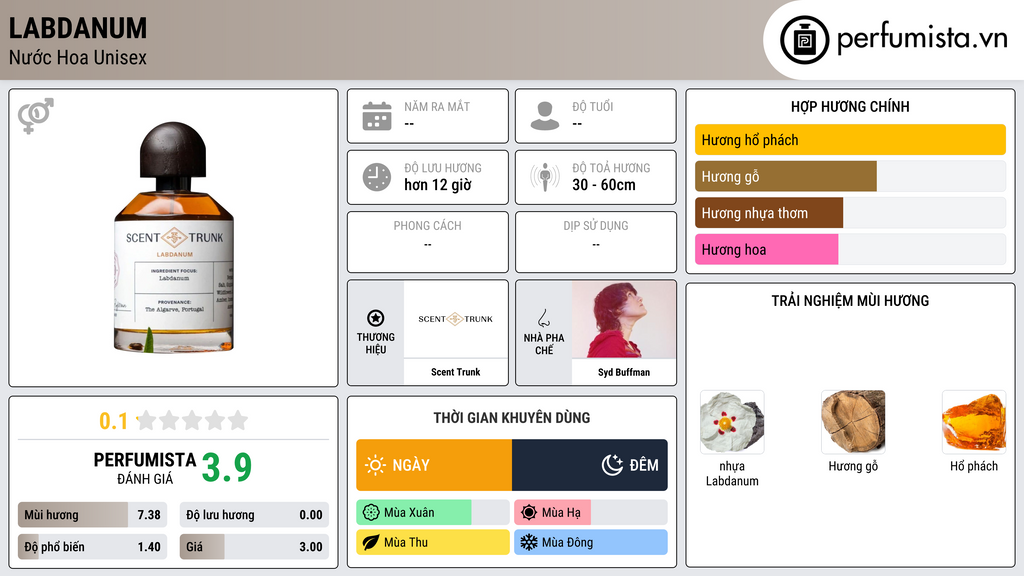Click the moon icon beside ĐÊM
This screenshot has height=576, width=1024.
pos(612,465)
